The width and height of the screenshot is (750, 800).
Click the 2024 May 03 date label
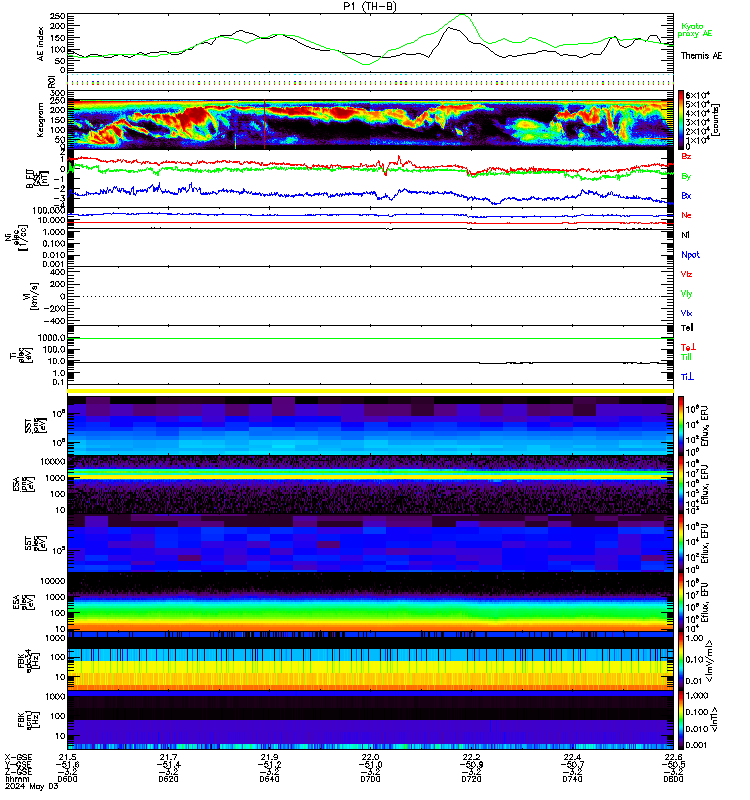pos(31,786)
